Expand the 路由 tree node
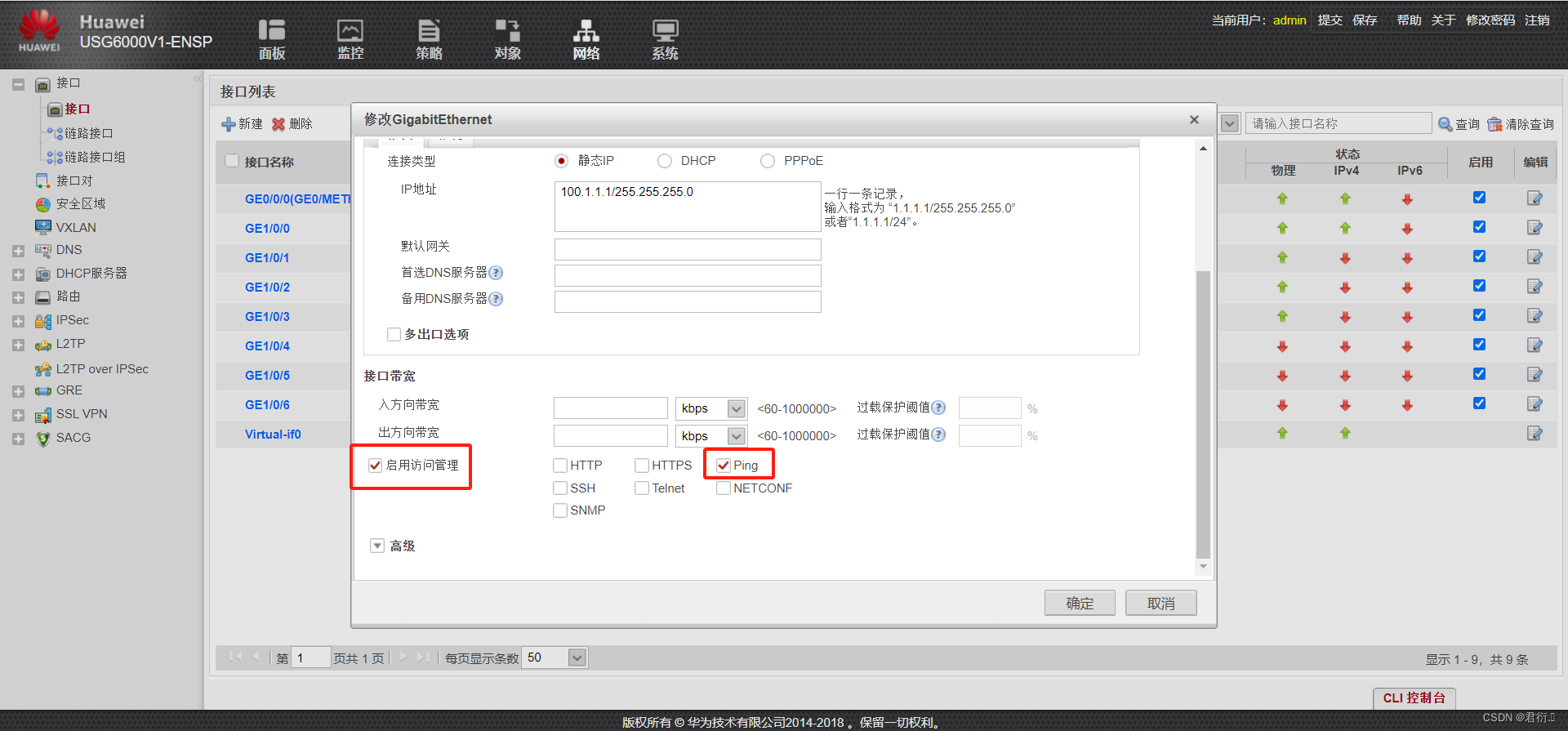The width and height of the screenshot is (1568, 731). (x=18, y=297)
